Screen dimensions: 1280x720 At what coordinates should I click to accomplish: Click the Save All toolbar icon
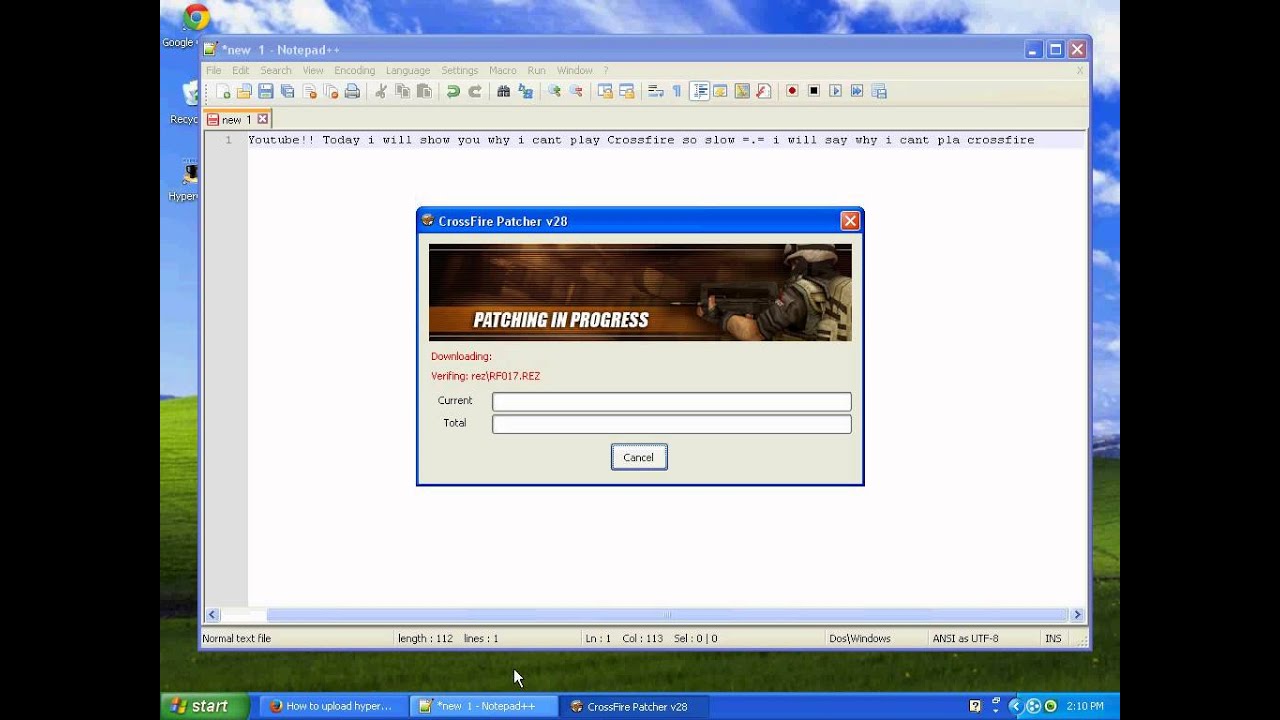pos(288,91)
